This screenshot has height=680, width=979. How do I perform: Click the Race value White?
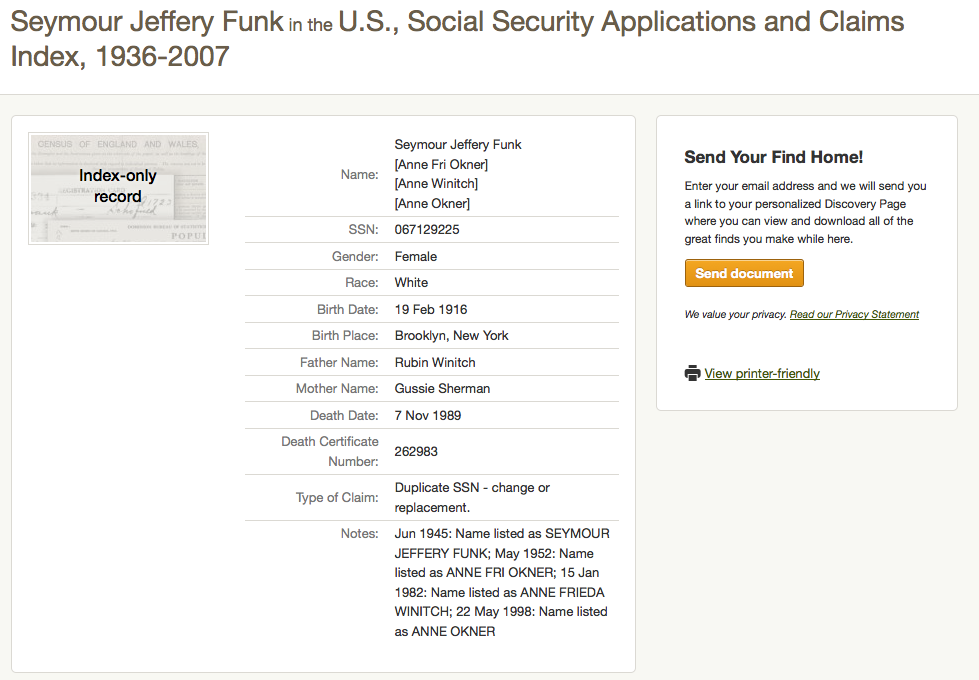(x=411, y=283)
